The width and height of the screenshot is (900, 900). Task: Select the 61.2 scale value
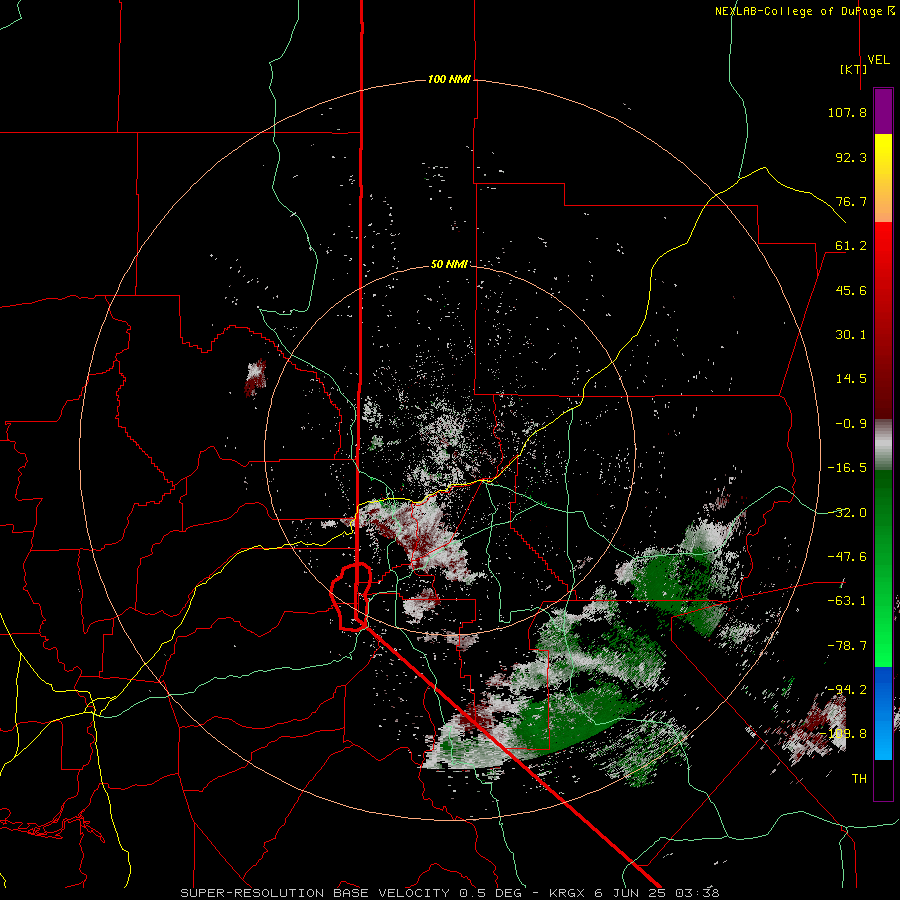coord(851,246)
